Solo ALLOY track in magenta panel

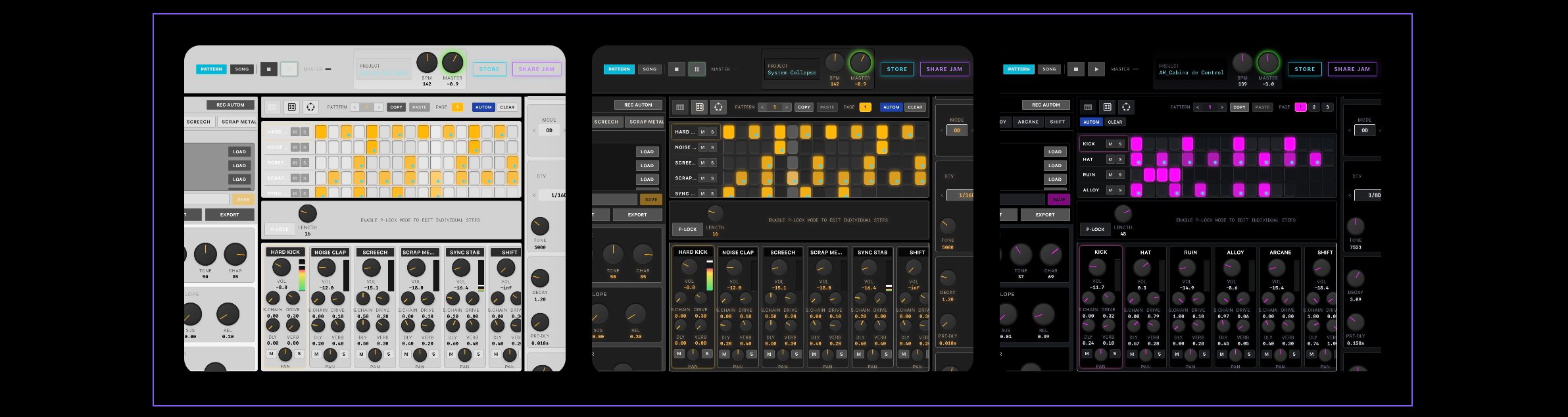pos(1120,190)
